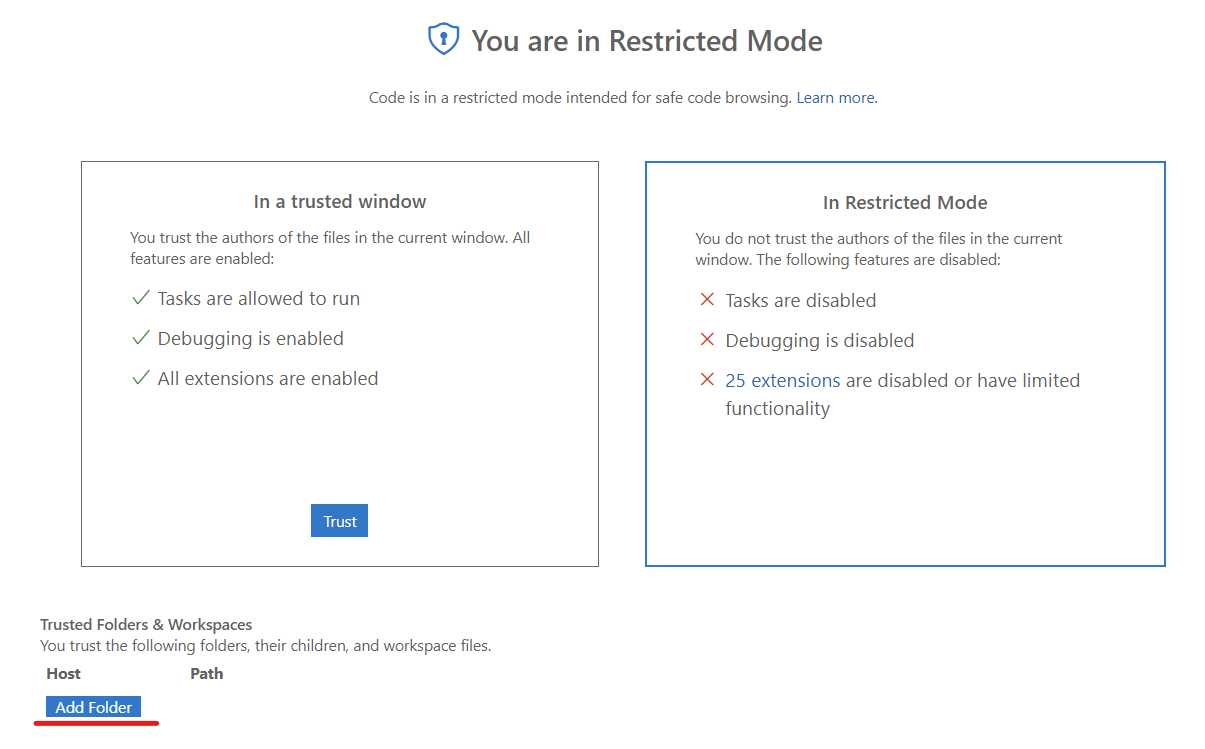Click the "Tasks are allowed to run" text

click(x=259, y=298)
